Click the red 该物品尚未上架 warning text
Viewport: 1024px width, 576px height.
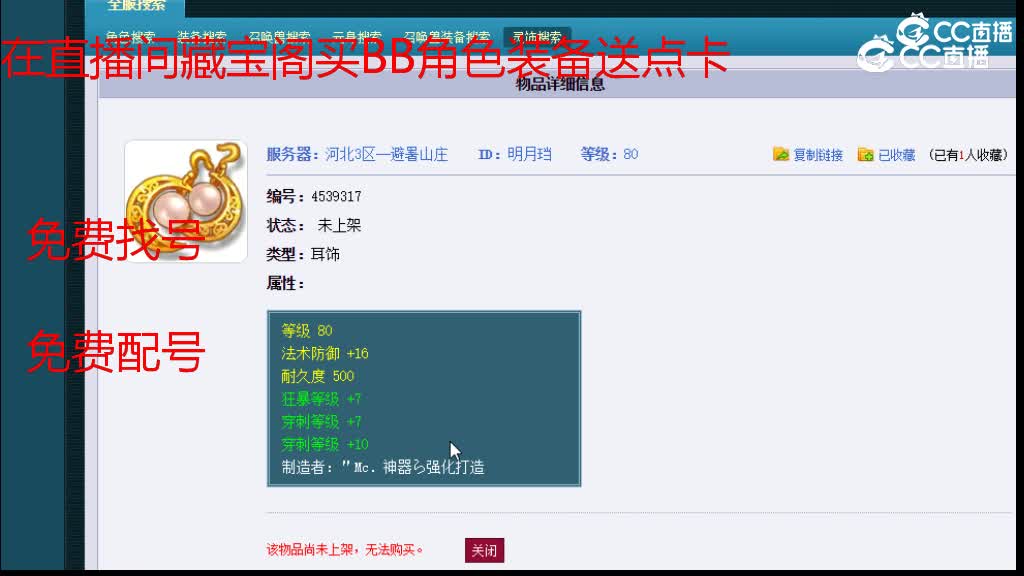coord(345,549)
